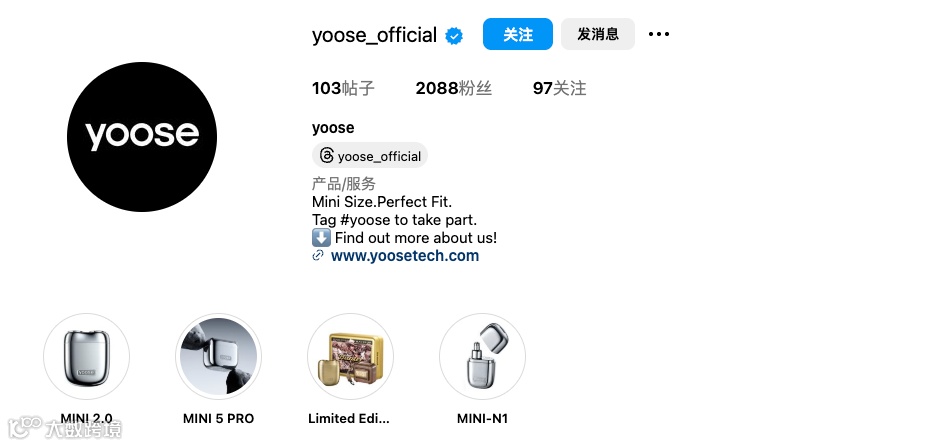Select the yoose_official username heading
Screen dimensions: 932x446
(x=374, y=35)
